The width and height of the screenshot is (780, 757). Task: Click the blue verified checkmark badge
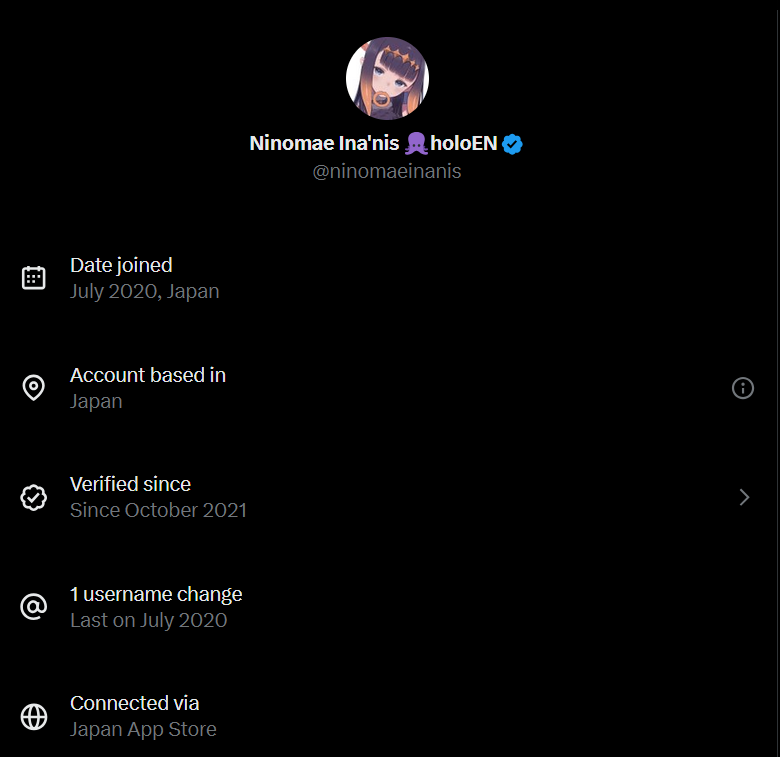512,144
